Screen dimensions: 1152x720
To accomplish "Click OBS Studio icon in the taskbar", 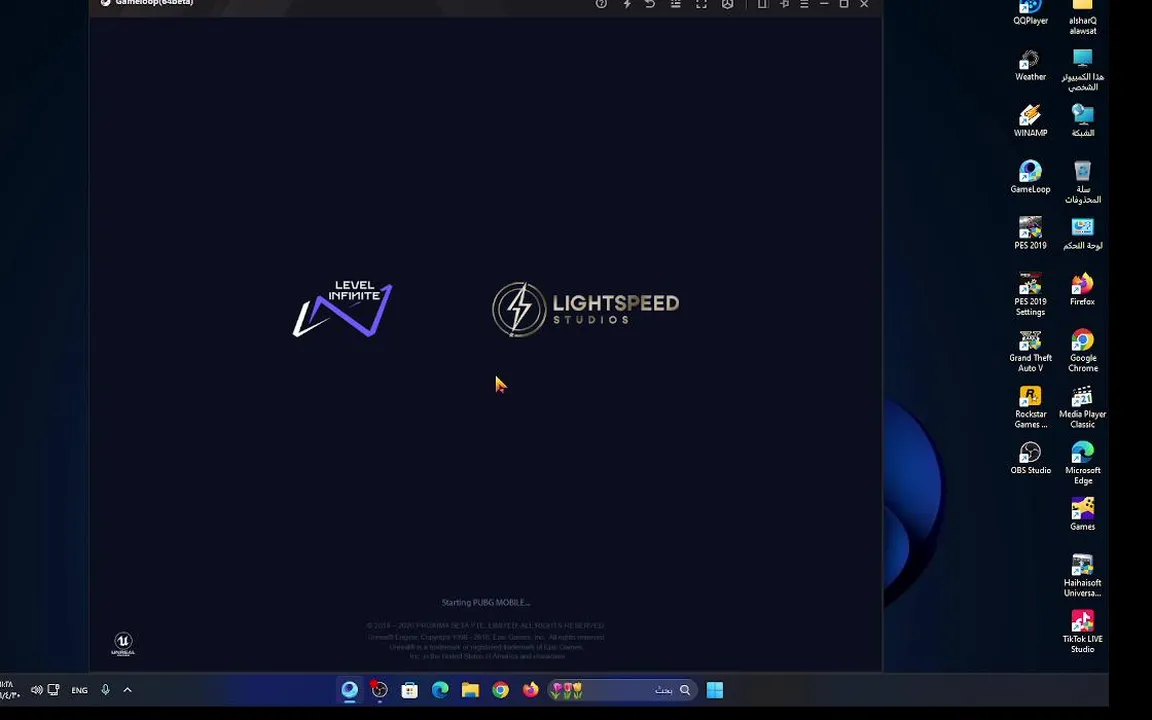I will point(380,690).
